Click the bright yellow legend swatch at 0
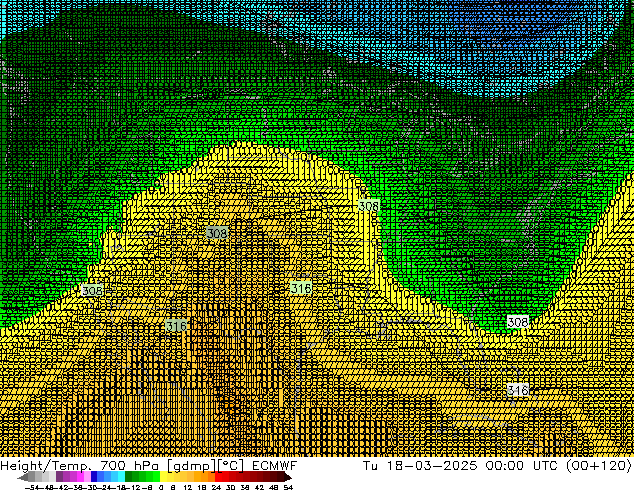The height and width of the screenshot is (490, 634). [163, 477]
